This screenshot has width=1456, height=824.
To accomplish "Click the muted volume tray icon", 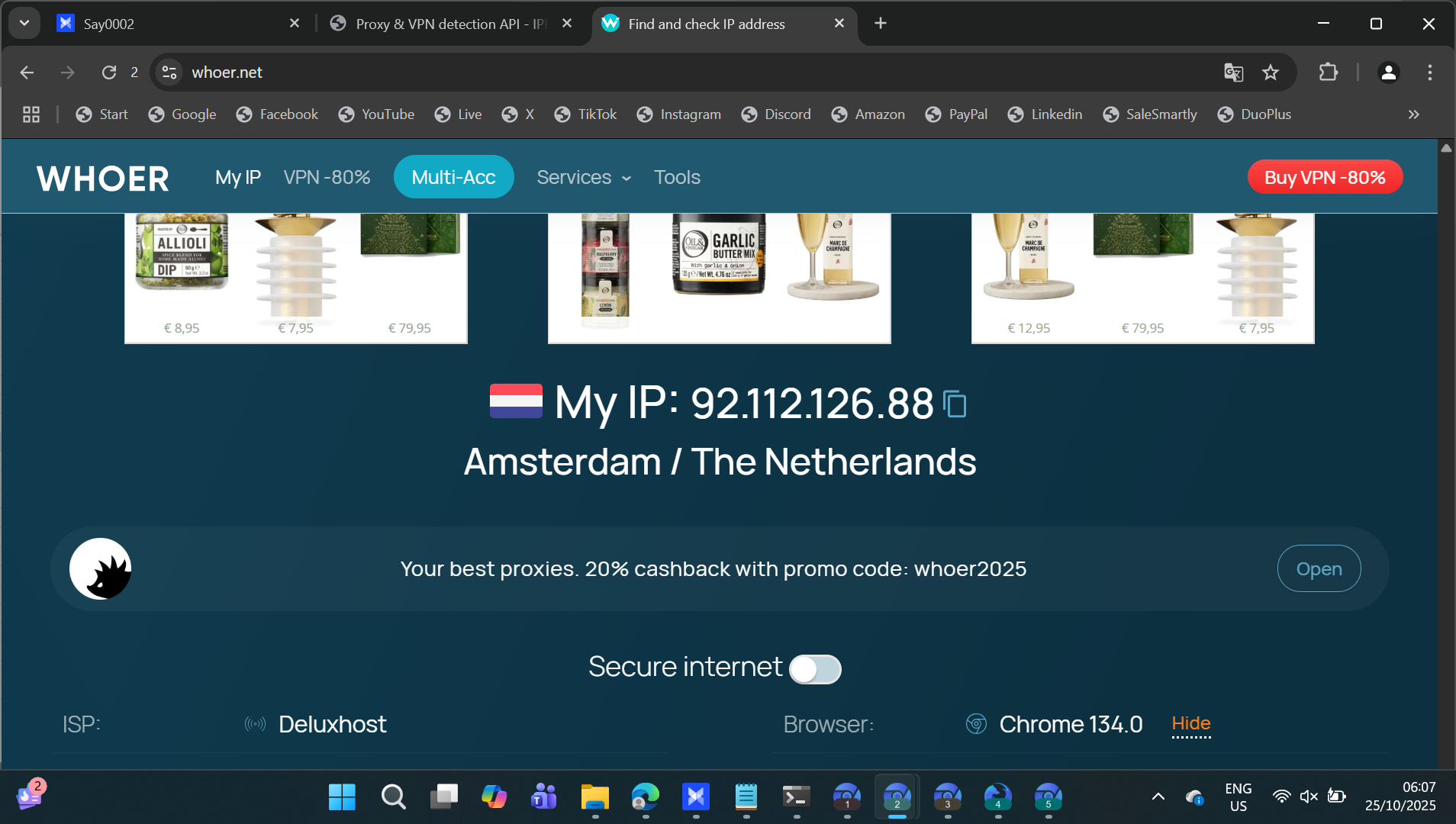I will pyautogui.click(x=1309, y=797).
